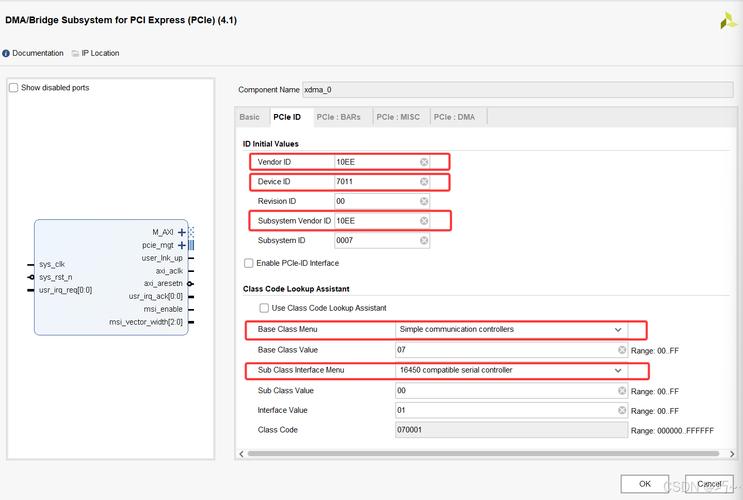The width and height of the screenshot is (743, 500).
Task: Confirm with the OK button
Action: (644, 484)
